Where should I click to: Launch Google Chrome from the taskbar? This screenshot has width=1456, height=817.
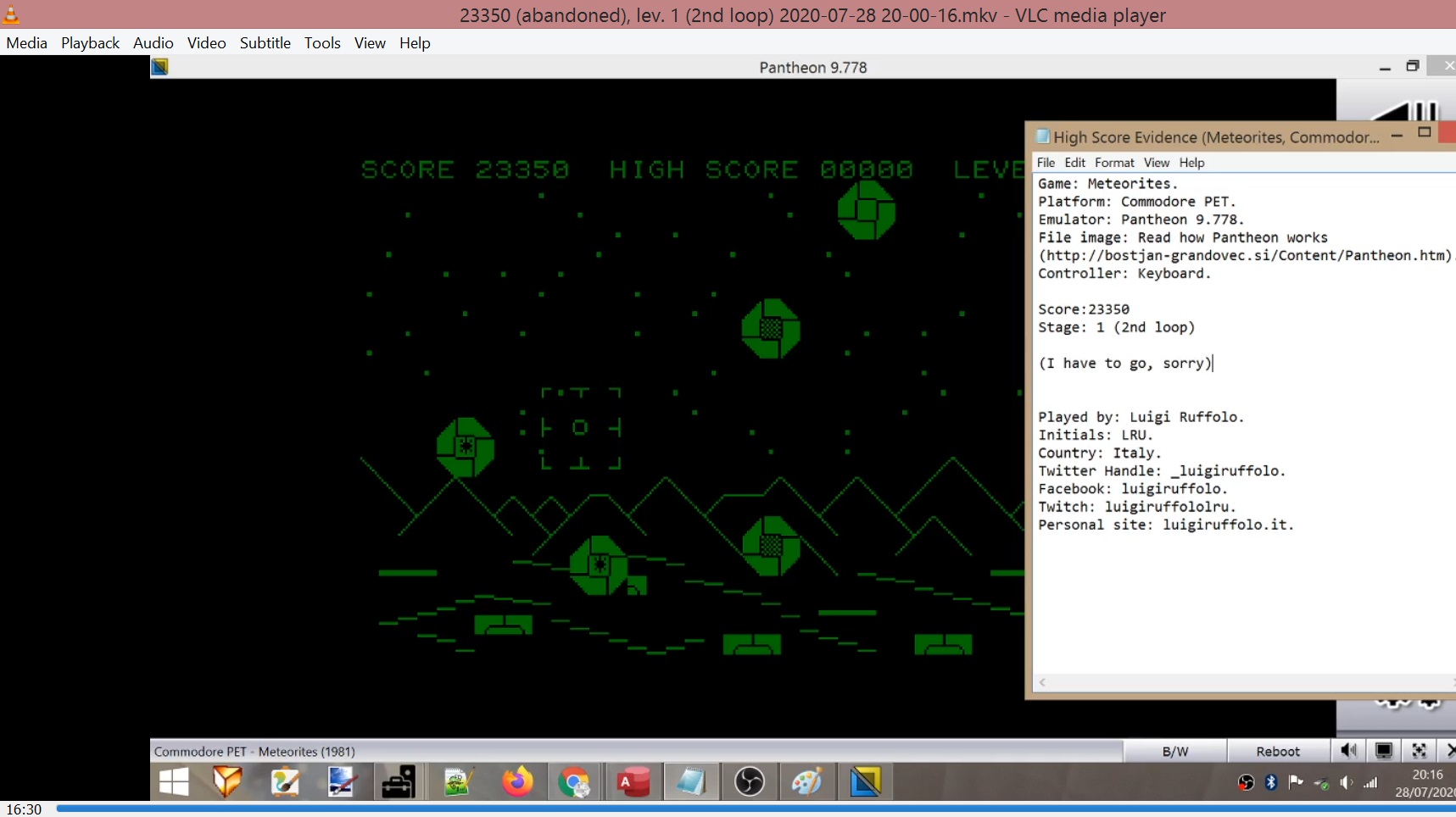[x=575, y=781]
